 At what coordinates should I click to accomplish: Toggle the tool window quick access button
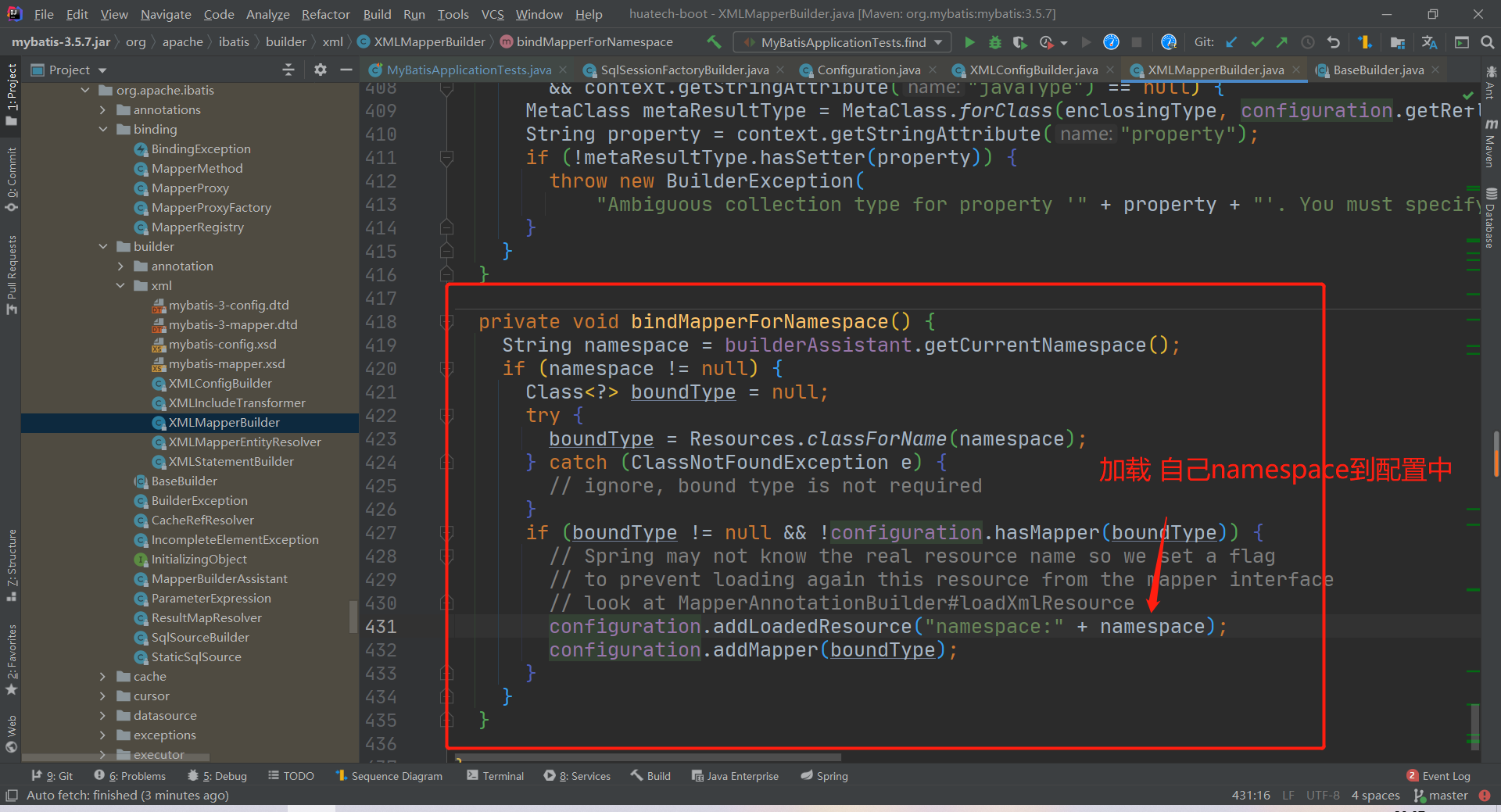pyautogui.click(x=11, y=795)
